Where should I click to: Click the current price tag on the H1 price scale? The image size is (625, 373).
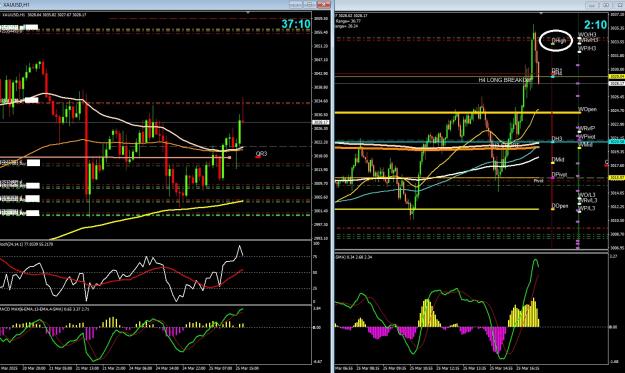pos(321,122)
